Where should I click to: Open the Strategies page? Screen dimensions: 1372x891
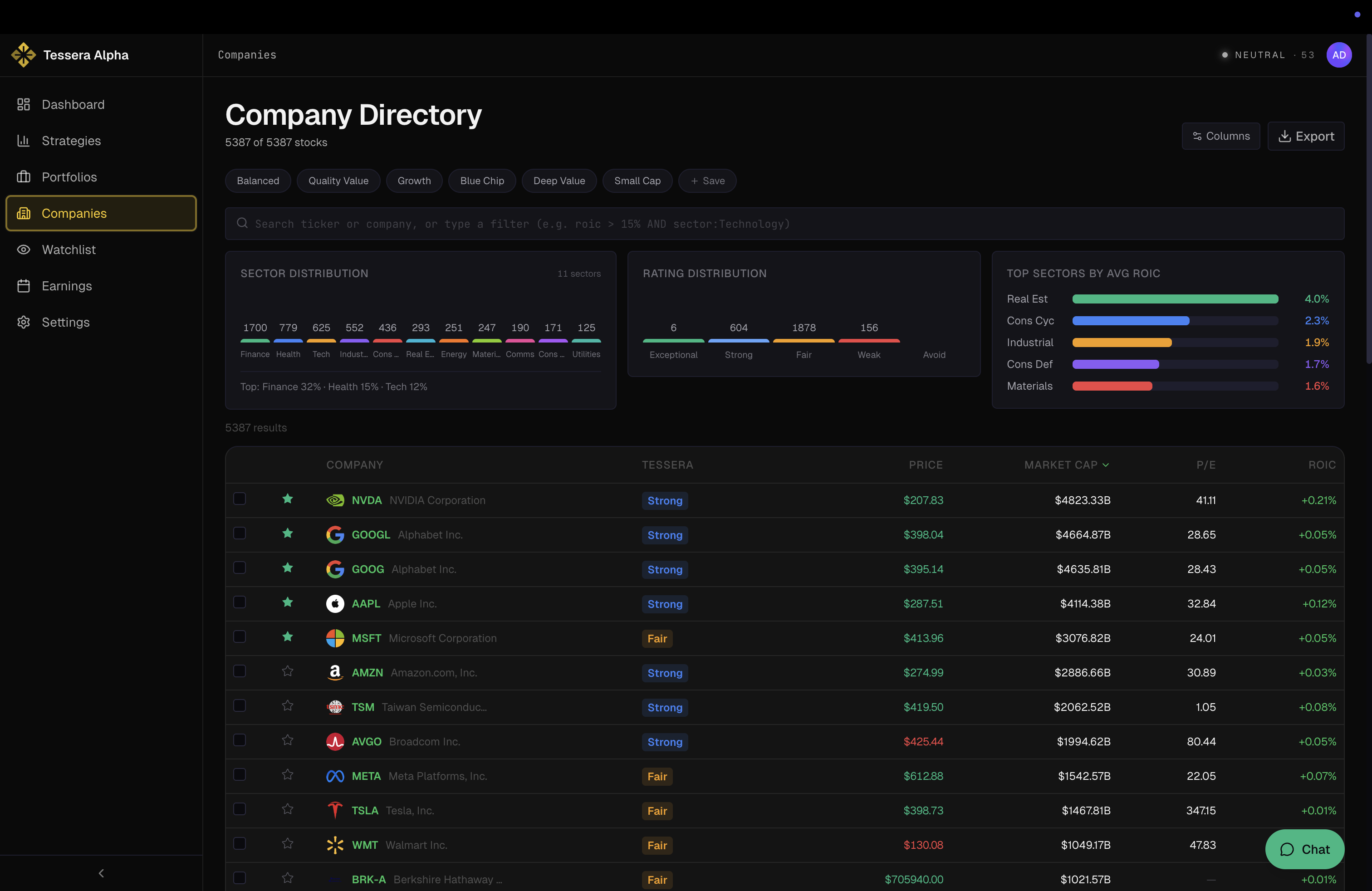[x=102, y=141]
